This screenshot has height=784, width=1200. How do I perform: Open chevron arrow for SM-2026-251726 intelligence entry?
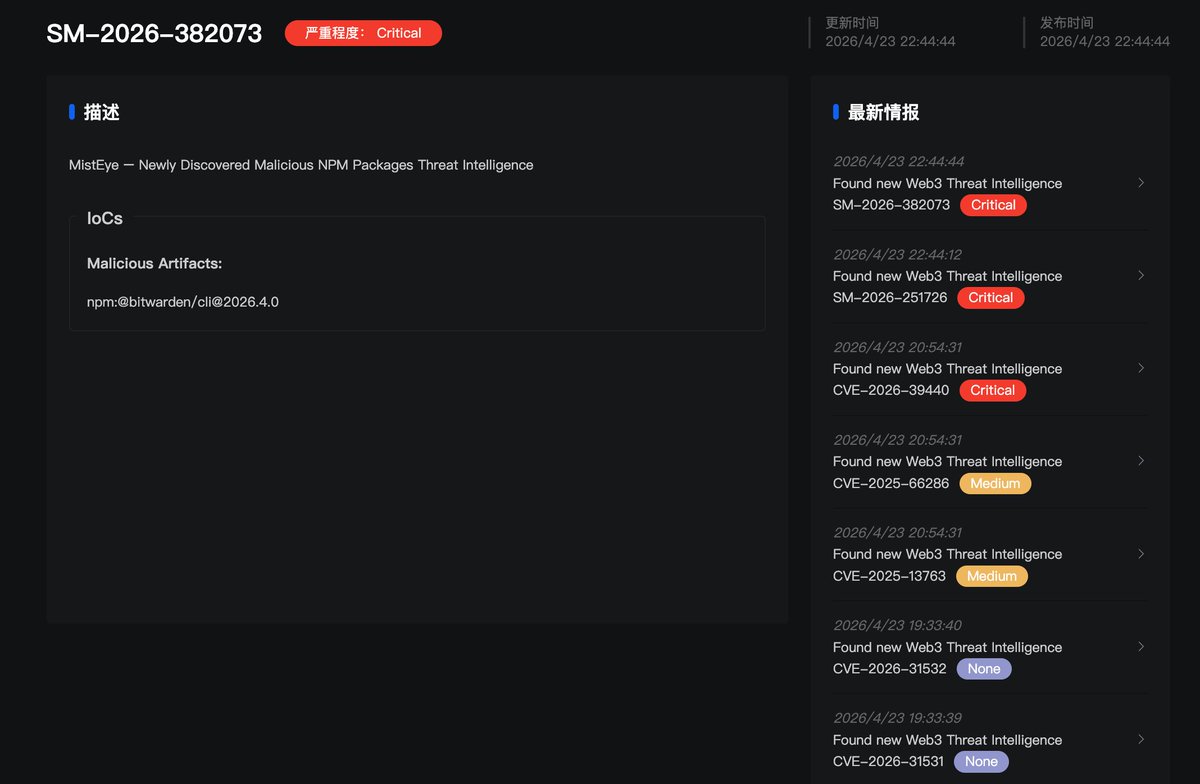tap(1141, 275)
